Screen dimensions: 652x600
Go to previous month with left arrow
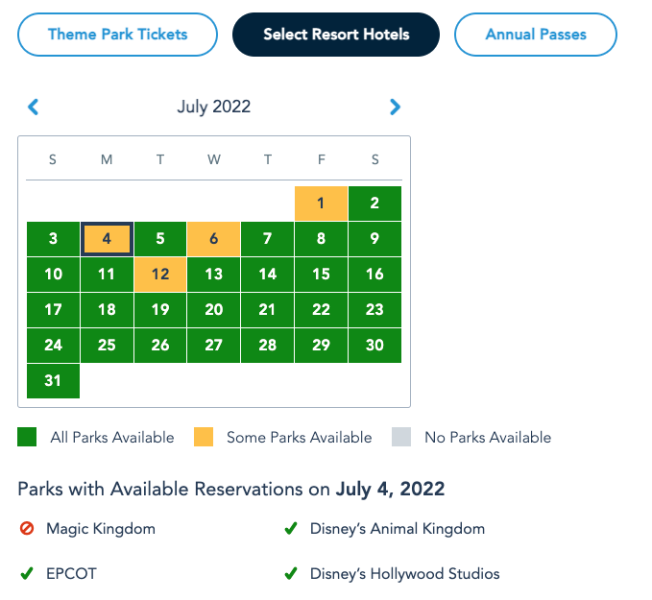tap(33, 107)
